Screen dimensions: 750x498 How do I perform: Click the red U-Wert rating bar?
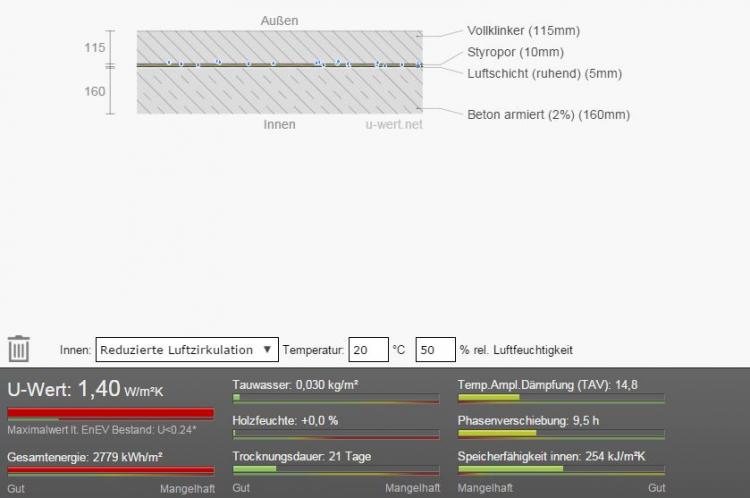coord(110,412)
